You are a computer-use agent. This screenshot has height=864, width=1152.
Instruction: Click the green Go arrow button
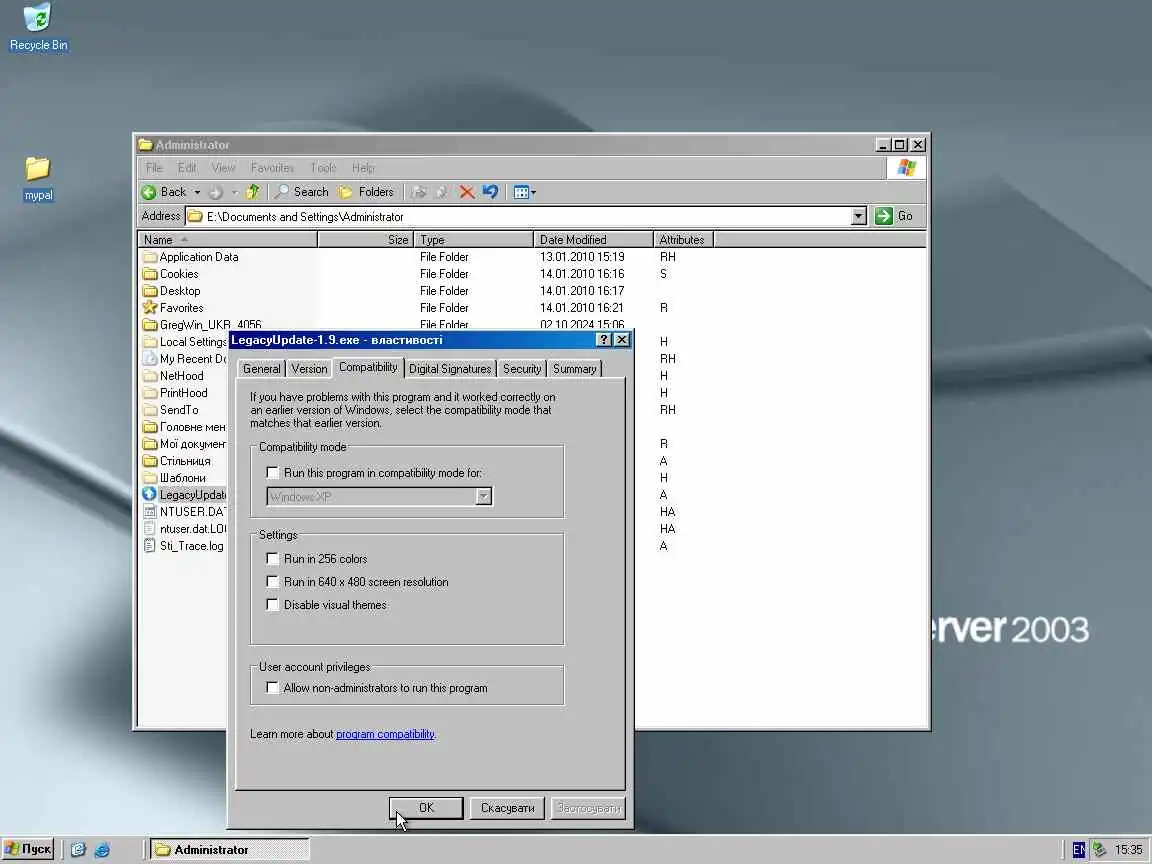click(x=884, y=216)
